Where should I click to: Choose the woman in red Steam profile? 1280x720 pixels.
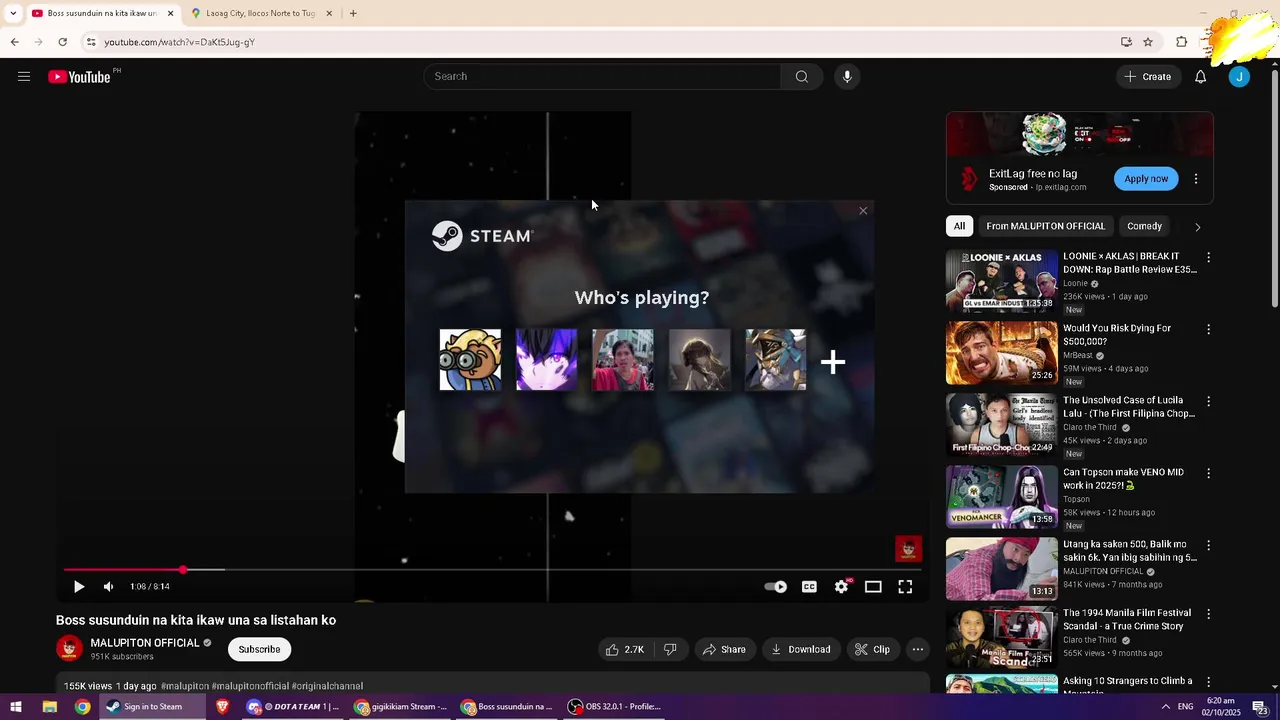tap(623, 360)
